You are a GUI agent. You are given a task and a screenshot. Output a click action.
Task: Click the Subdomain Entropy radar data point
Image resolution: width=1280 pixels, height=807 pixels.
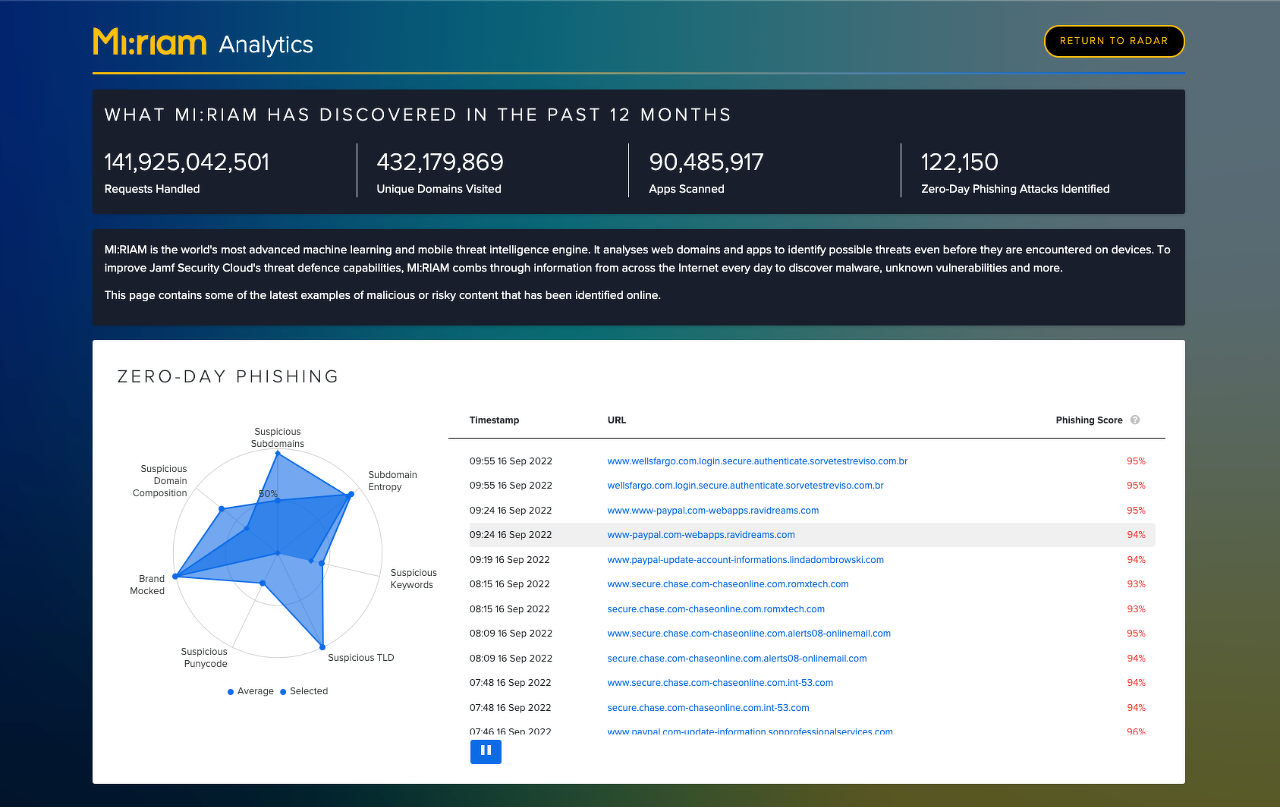351,494
